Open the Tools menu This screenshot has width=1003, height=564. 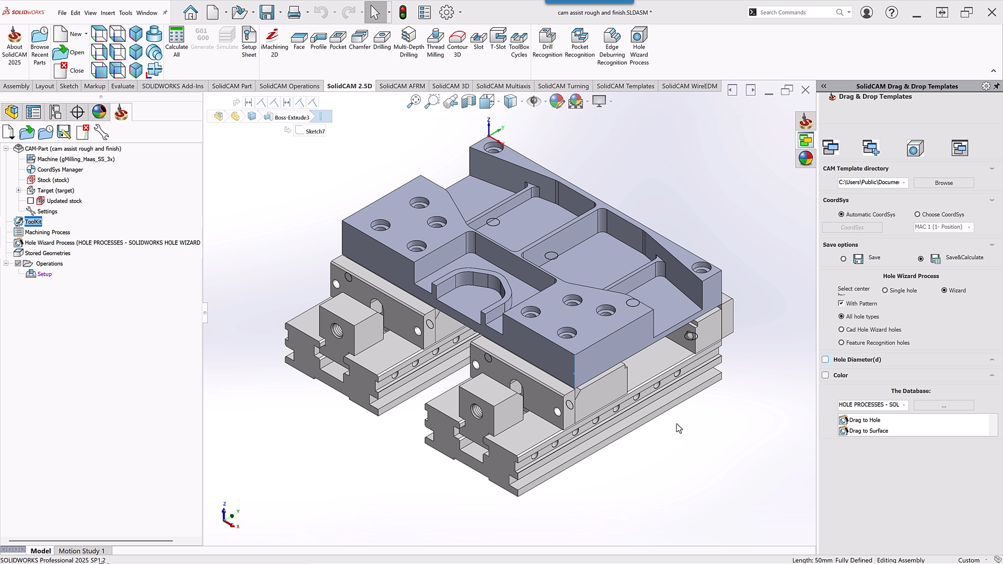click(125, 13)
